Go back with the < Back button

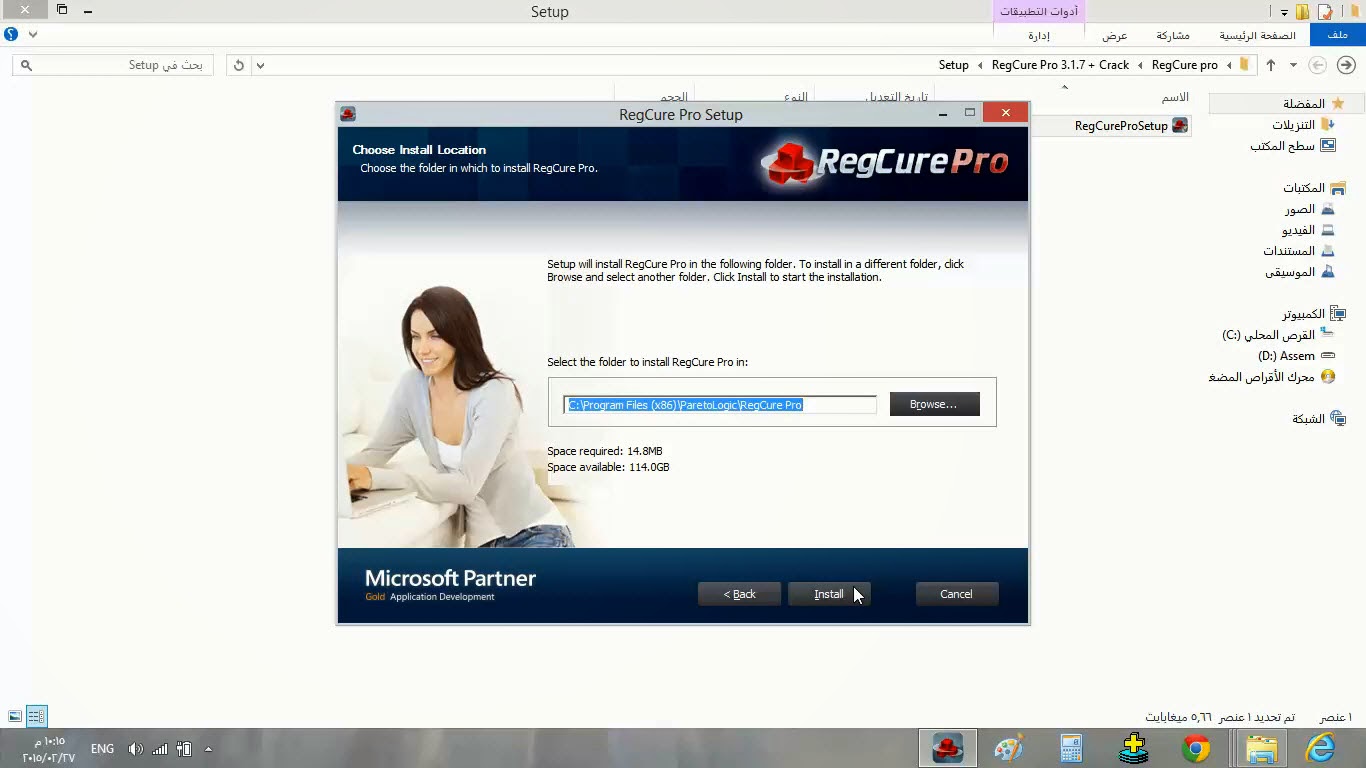(x=739, y=594)
